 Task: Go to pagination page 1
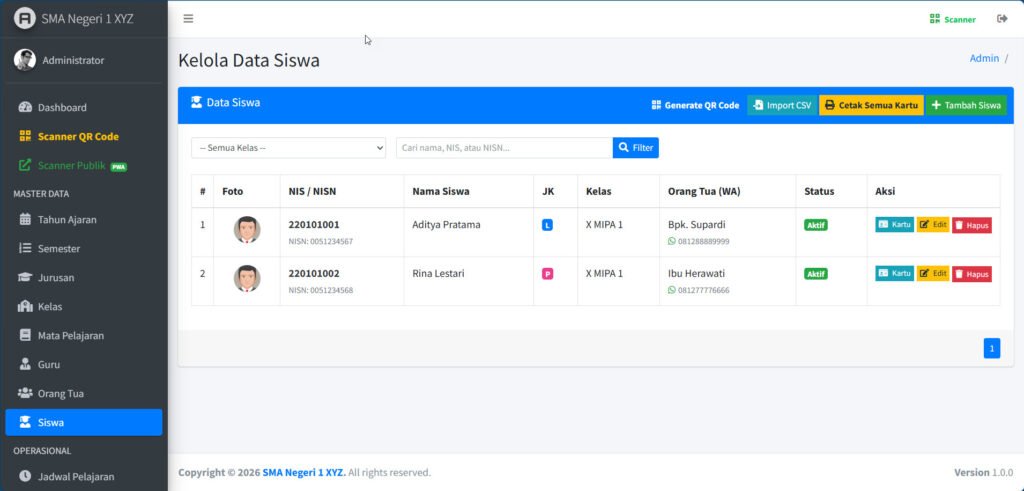pyautogui.click(x=991, y=349)
